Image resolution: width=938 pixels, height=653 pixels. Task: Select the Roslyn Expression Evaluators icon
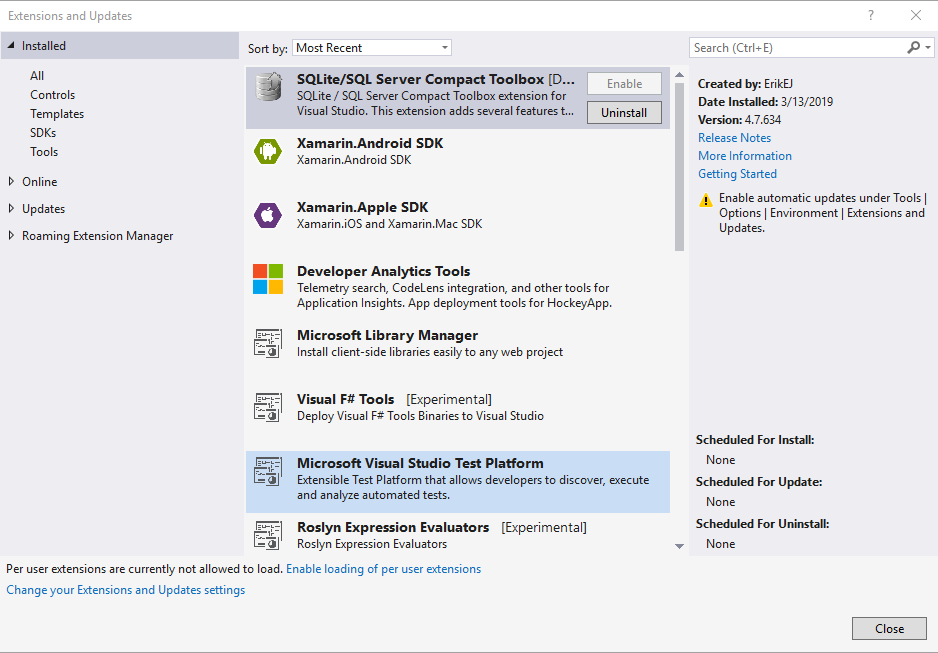(x=268, y=534)
